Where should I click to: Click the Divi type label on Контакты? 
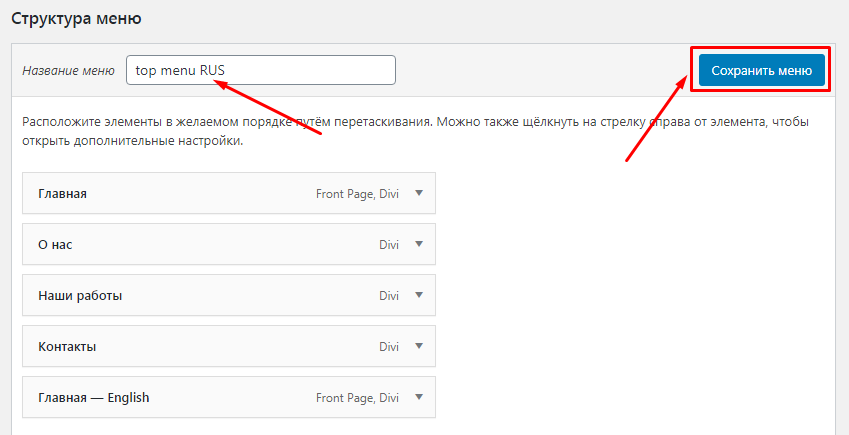388,347
